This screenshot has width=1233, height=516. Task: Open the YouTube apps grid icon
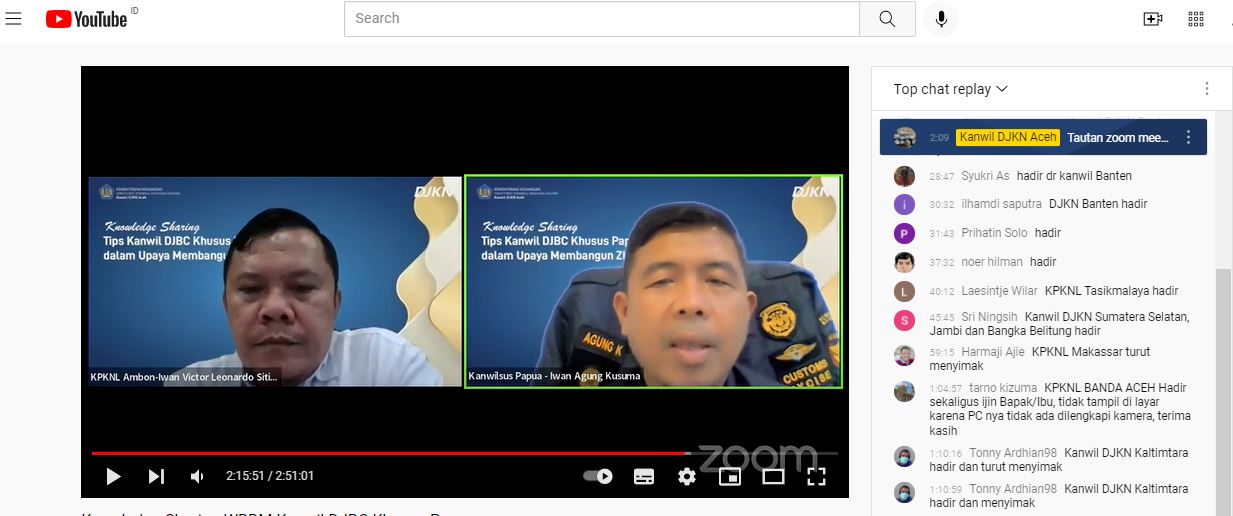tap(1195, 19)
